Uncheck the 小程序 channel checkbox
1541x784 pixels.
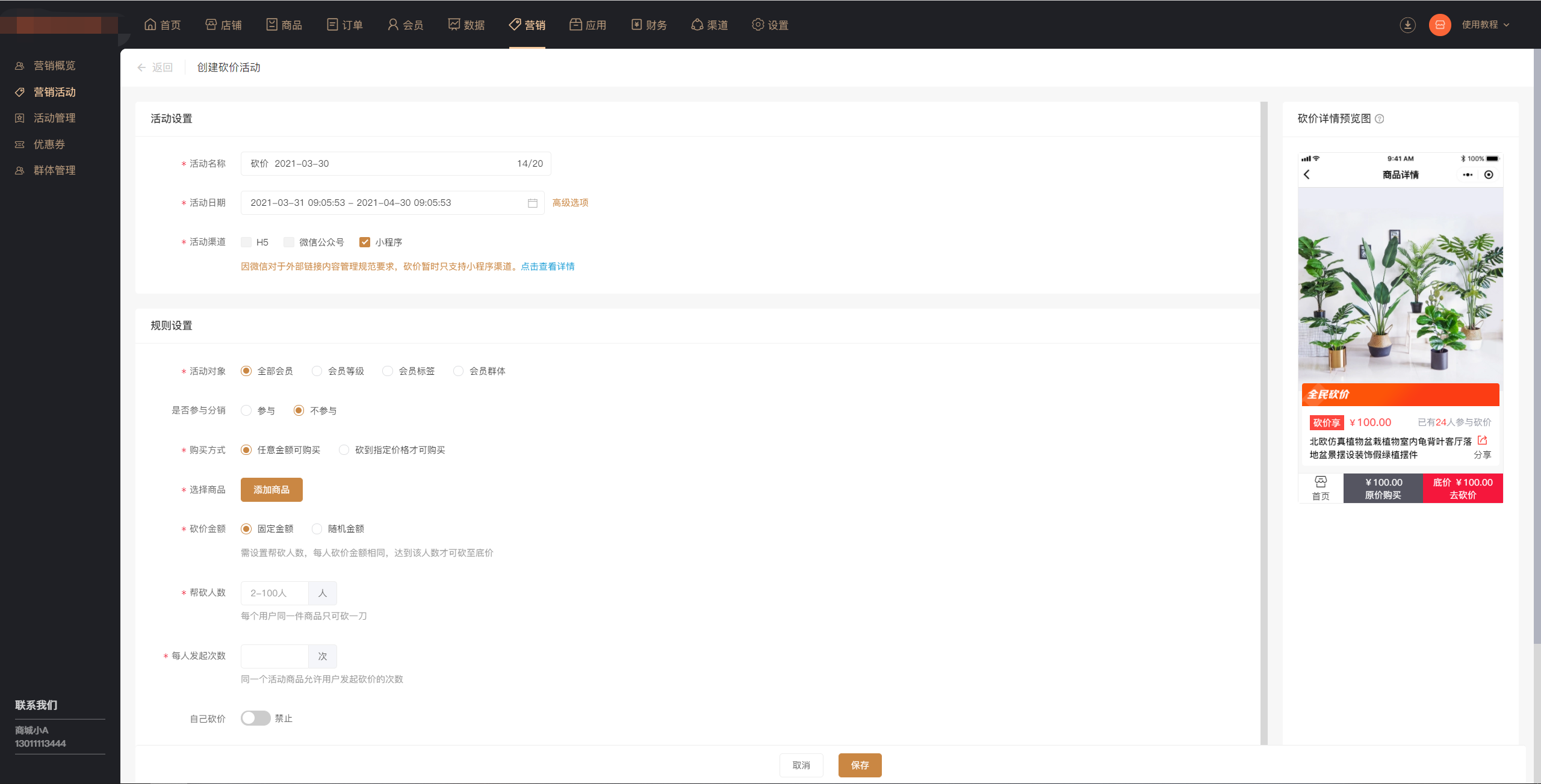[365, 242]
